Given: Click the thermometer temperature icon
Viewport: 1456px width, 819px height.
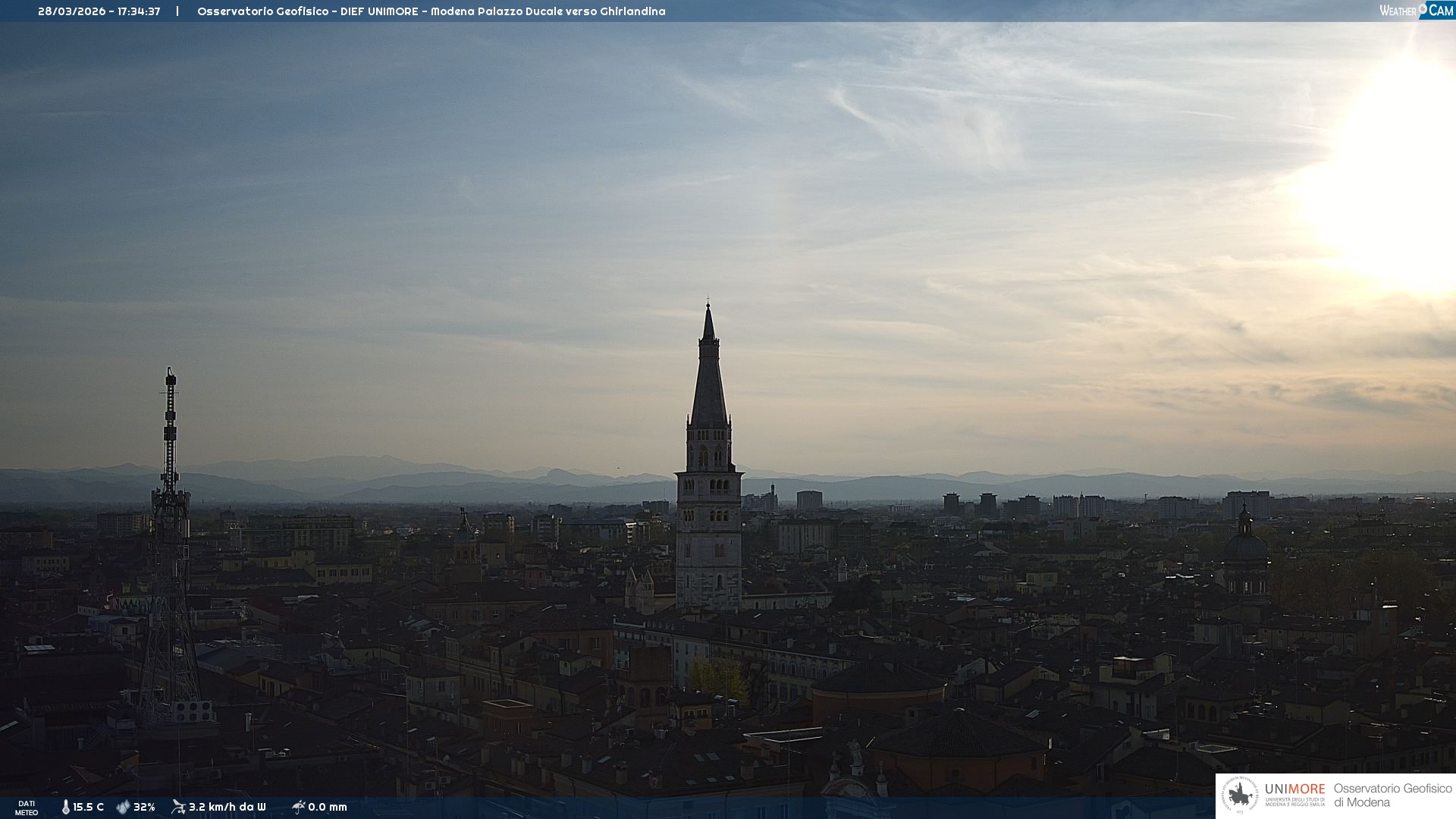Looking at the screenshot, I should coord(65,808).
